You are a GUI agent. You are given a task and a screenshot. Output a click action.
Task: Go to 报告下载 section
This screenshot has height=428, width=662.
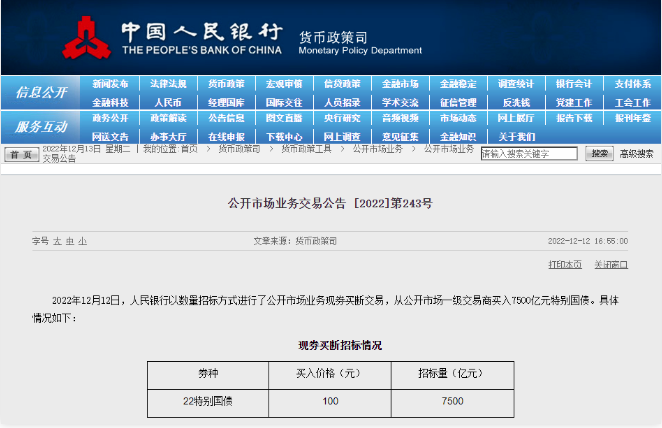click(x=574, y=118)
